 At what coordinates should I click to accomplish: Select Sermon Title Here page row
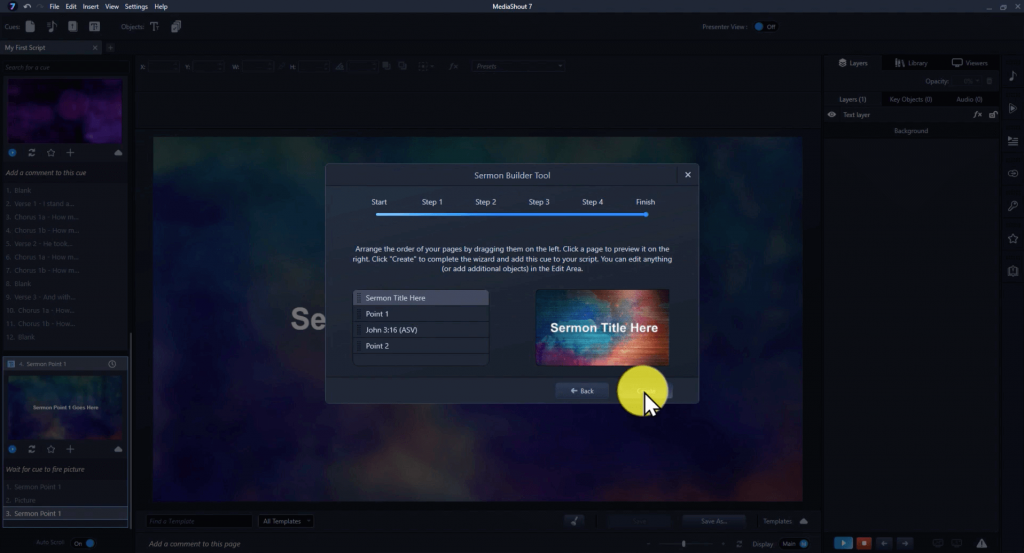421,298
